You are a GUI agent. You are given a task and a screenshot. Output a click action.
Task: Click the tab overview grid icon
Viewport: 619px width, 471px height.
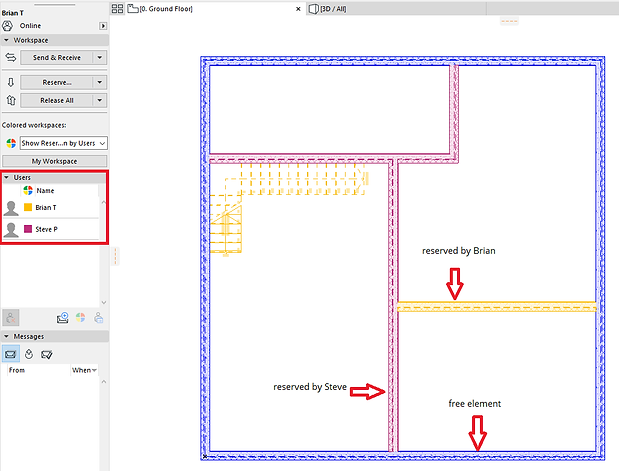pos(117,9)
